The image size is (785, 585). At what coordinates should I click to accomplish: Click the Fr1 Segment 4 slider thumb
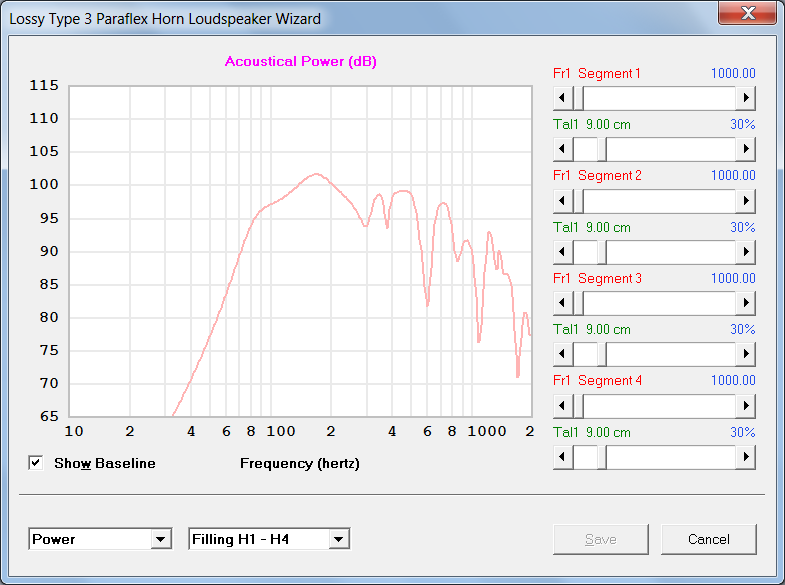tap(578, 406)
